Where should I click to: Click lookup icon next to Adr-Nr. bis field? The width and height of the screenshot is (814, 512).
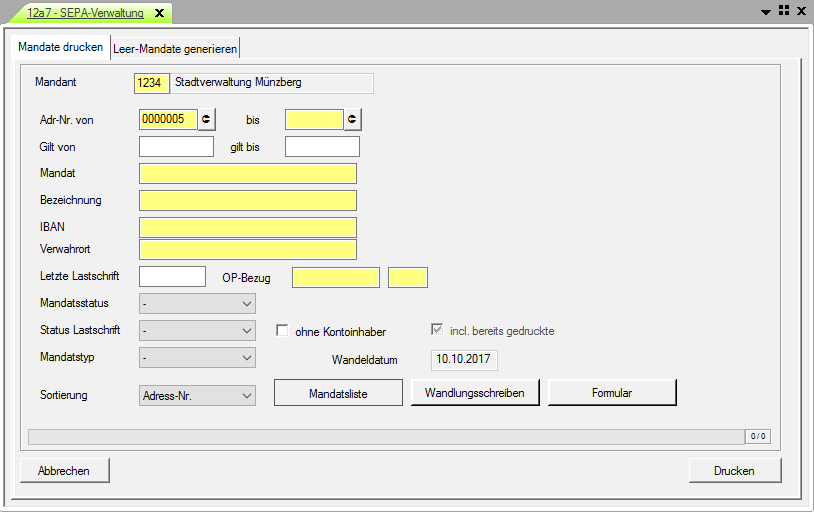[353, 120]
